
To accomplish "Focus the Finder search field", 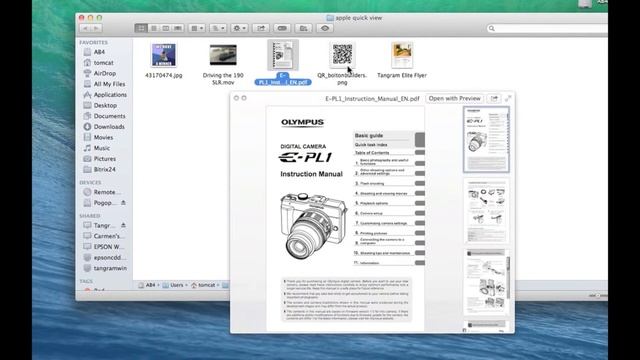I will tap(547, 28).
